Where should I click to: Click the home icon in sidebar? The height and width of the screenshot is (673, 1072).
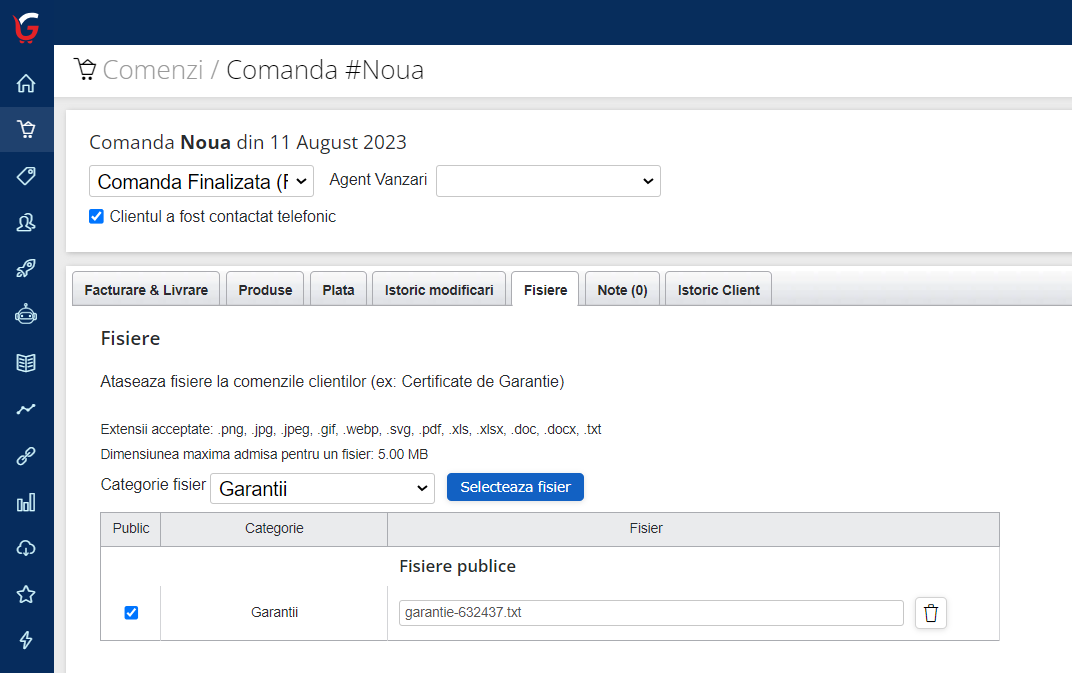point(26,84)
